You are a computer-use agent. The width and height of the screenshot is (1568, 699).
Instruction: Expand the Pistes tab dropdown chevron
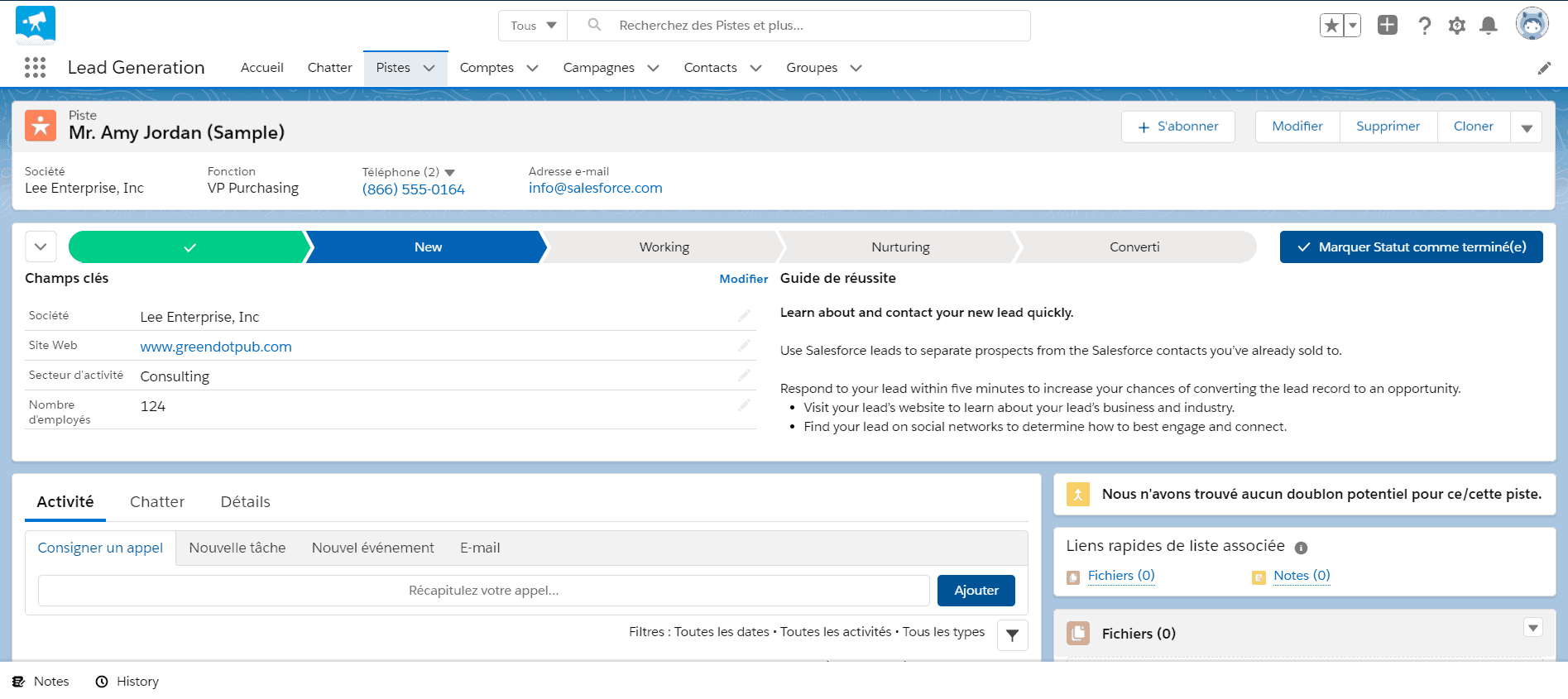coord(429,68)
